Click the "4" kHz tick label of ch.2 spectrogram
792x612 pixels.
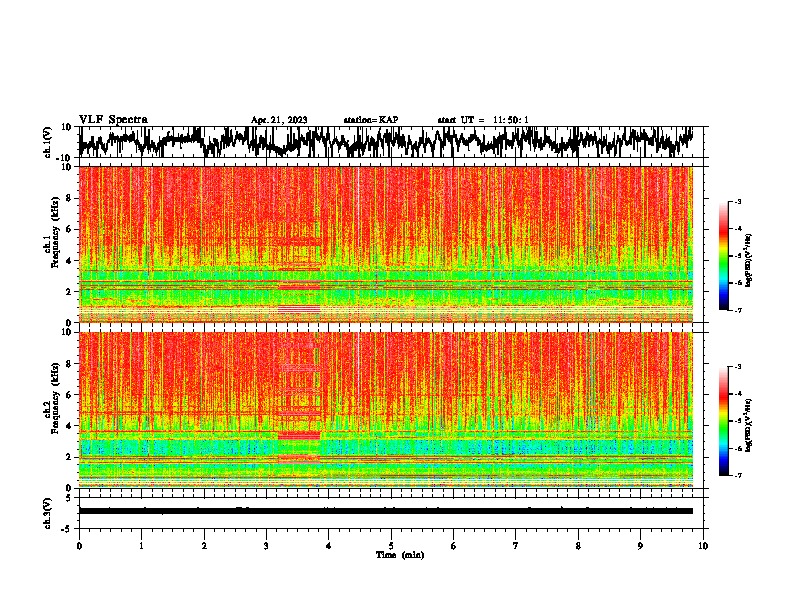(69, 426)
